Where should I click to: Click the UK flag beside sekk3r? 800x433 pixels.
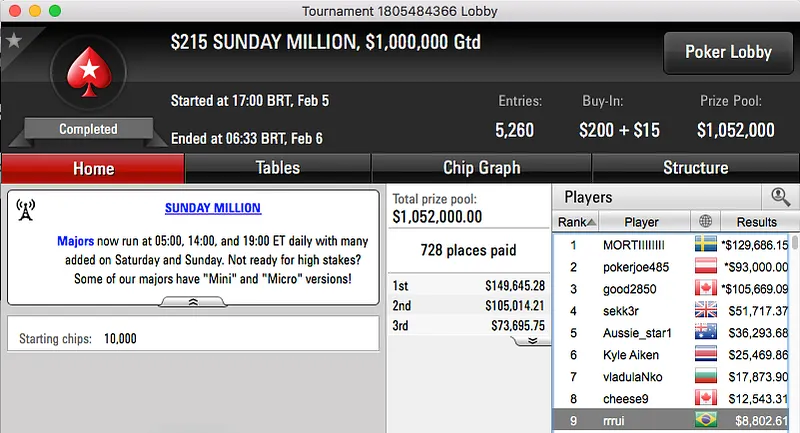point(707,310)
